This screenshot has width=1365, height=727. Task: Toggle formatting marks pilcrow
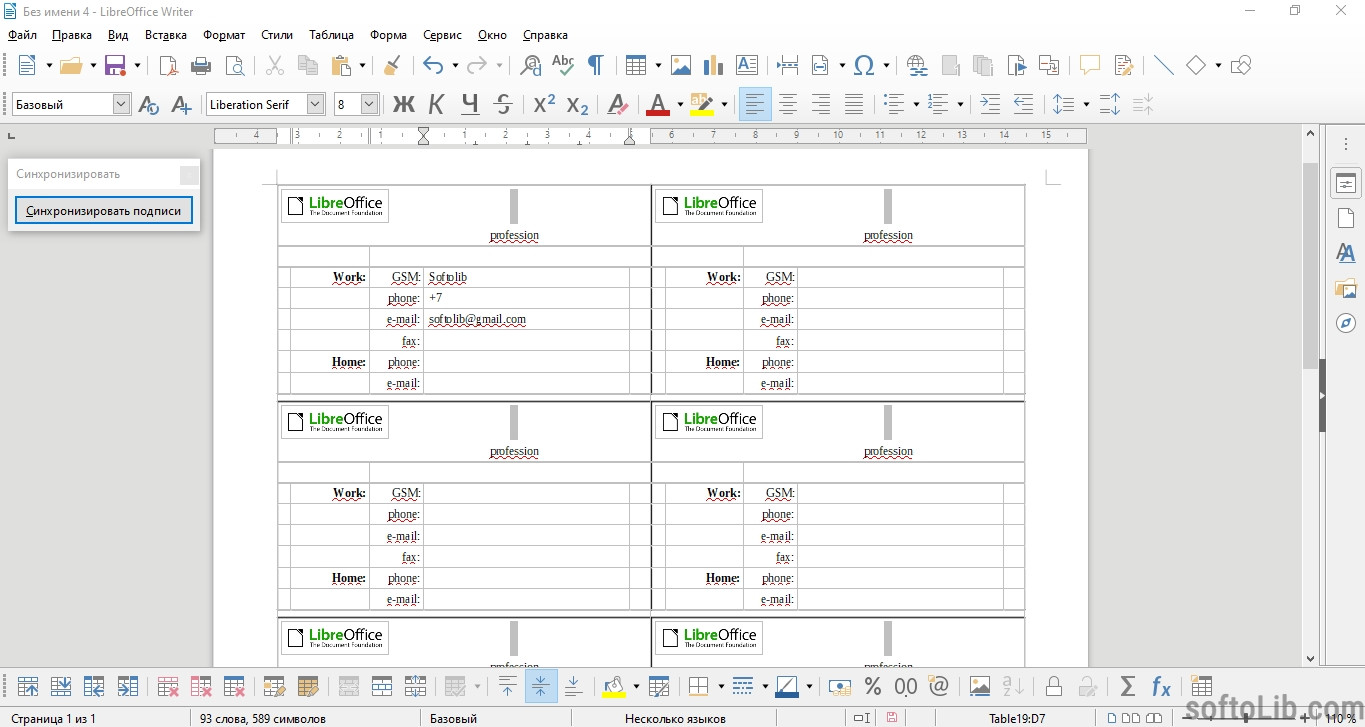click(595, 66)
